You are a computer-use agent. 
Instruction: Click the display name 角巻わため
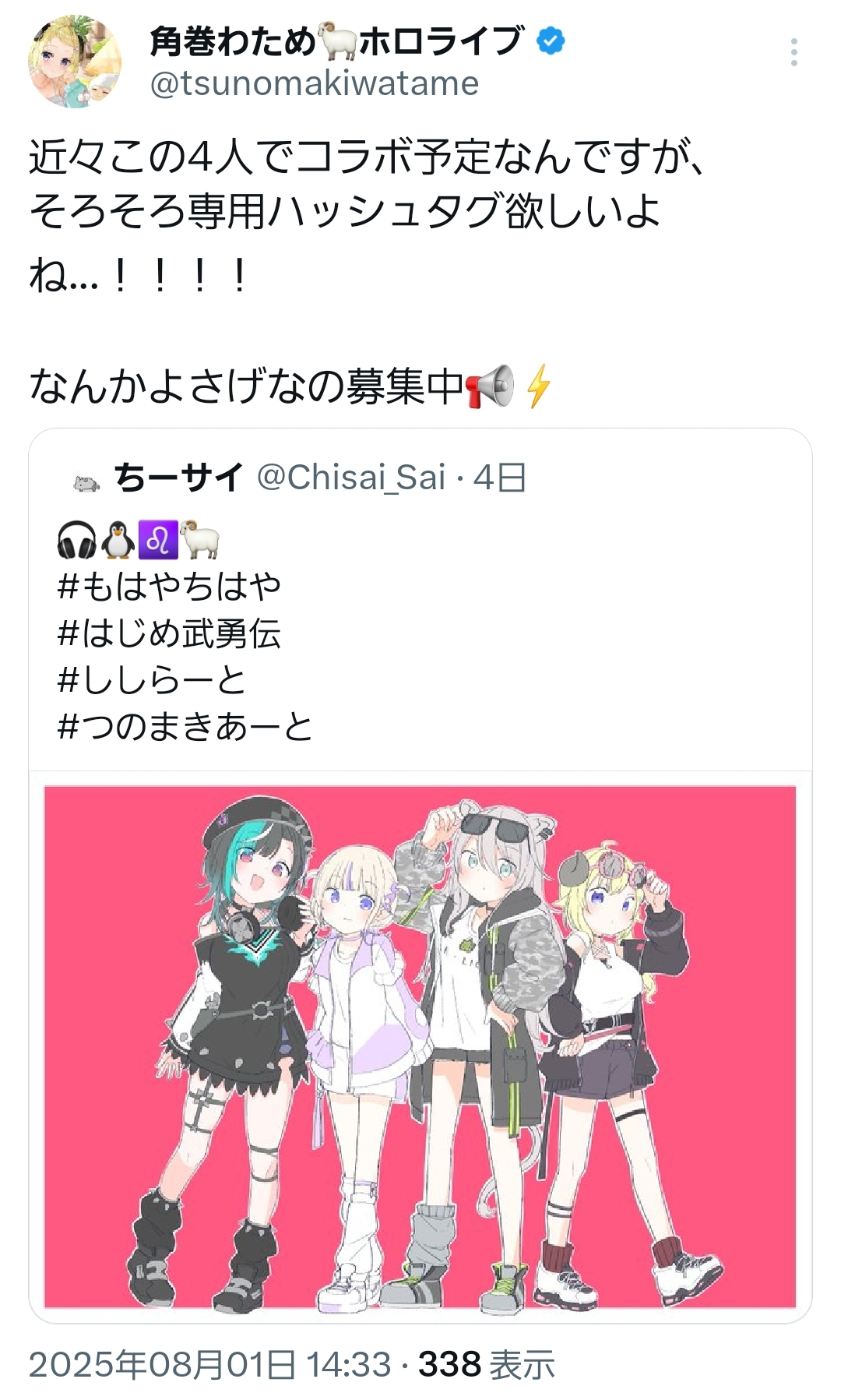tap(233, 41)
